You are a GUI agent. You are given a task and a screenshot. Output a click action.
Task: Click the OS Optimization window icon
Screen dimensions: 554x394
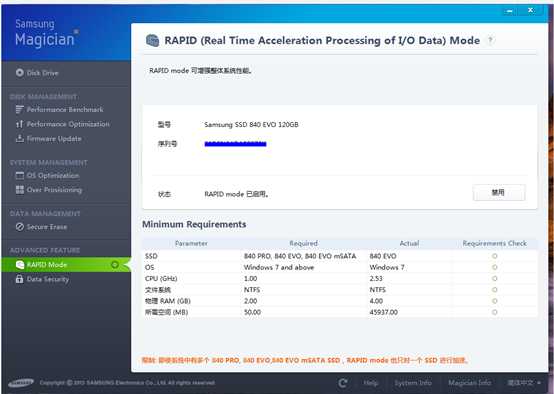coord(20,176)
